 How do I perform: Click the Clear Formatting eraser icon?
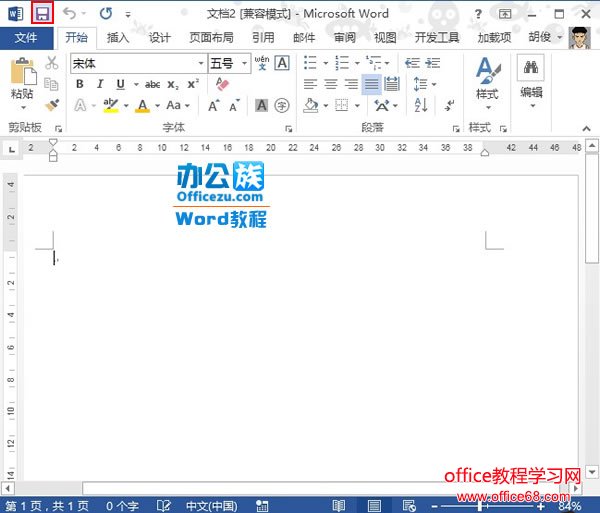222,84
